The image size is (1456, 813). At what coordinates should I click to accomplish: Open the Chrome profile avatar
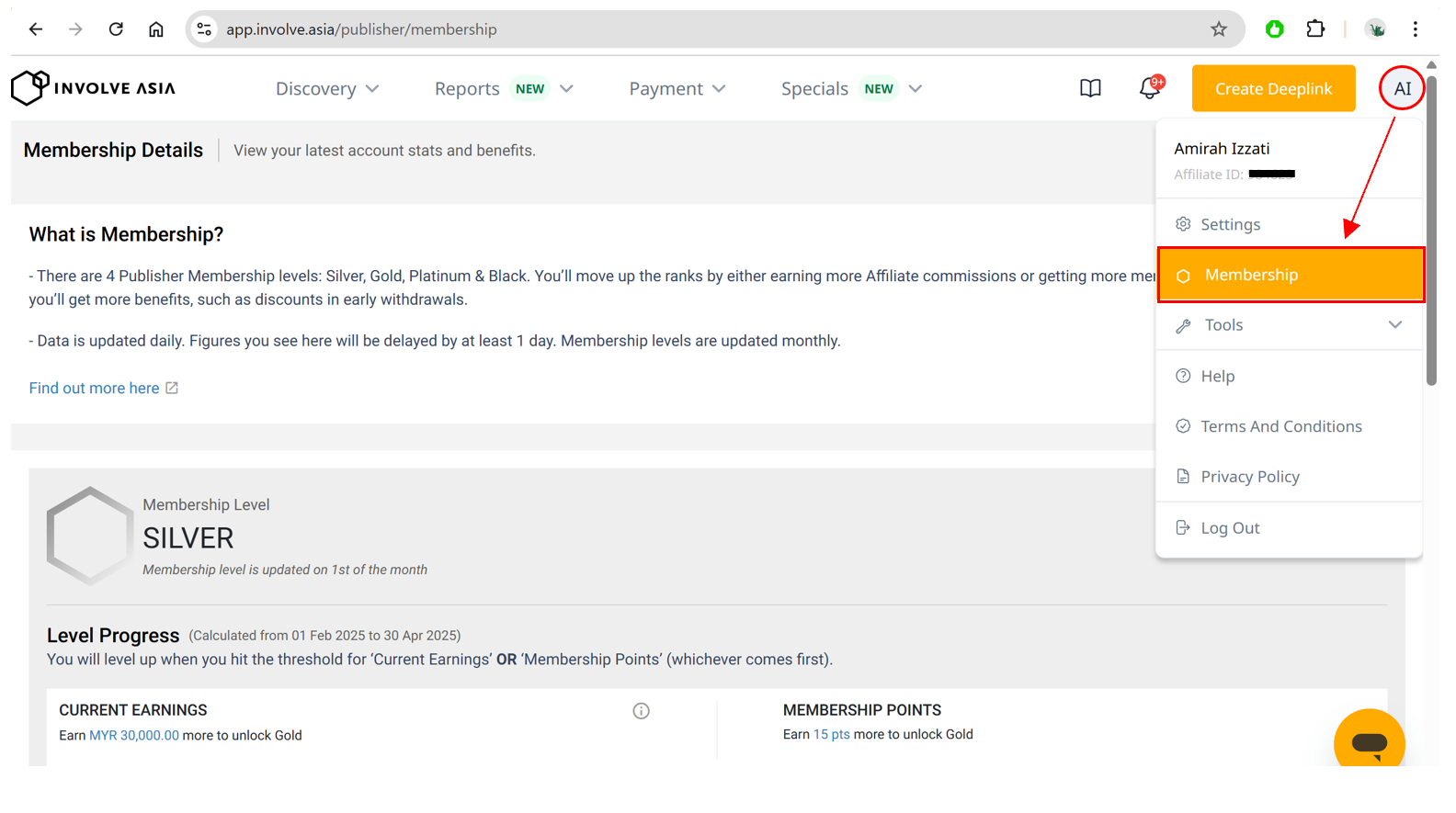1375,29
